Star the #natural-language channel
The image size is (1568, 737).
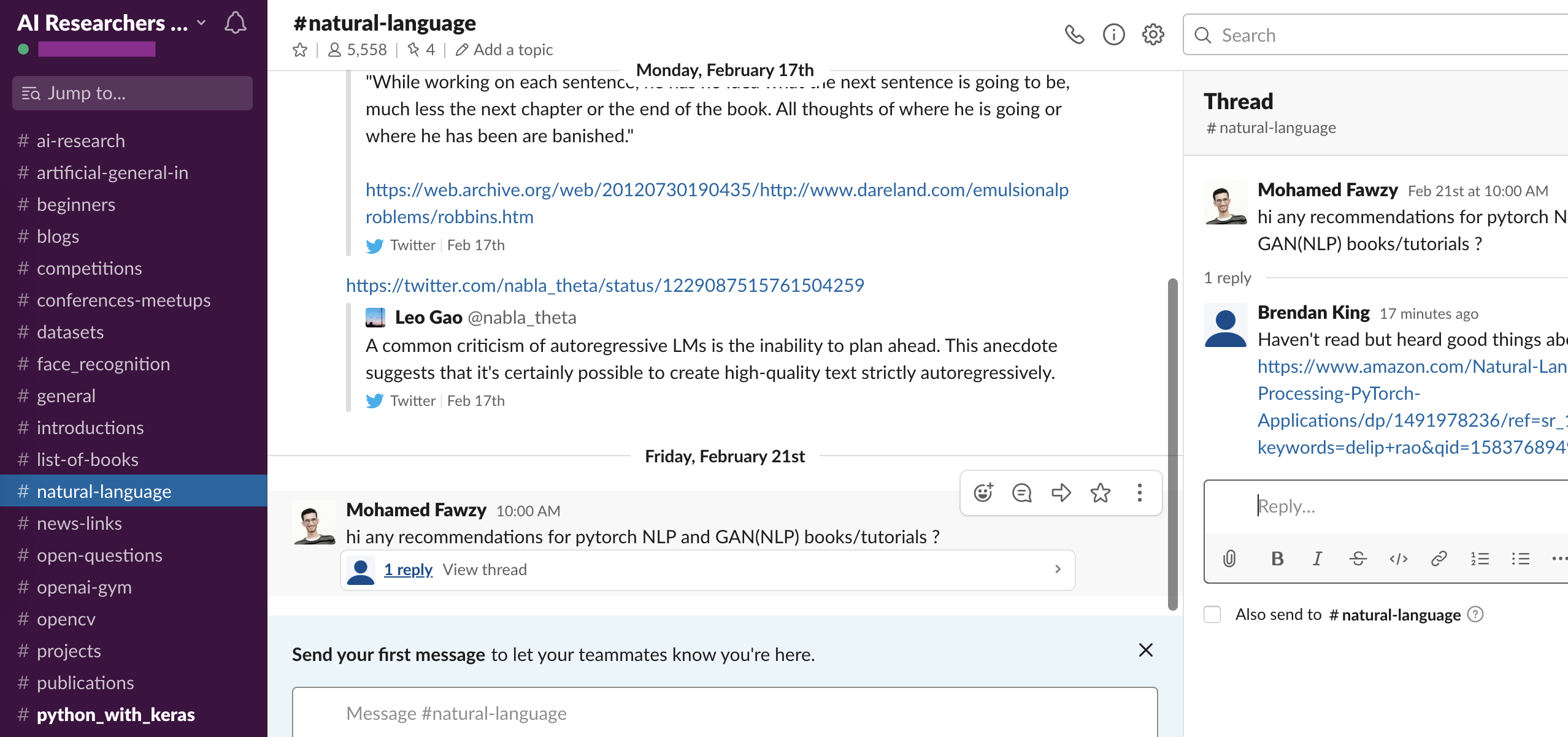tap(300, 50)
